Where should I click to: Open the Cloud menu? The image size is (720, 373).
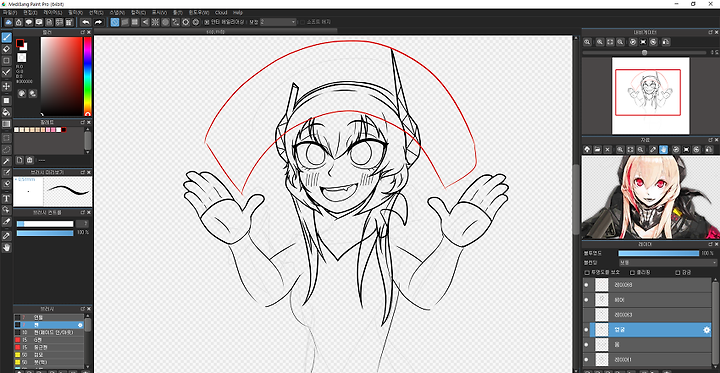[221, 12]
